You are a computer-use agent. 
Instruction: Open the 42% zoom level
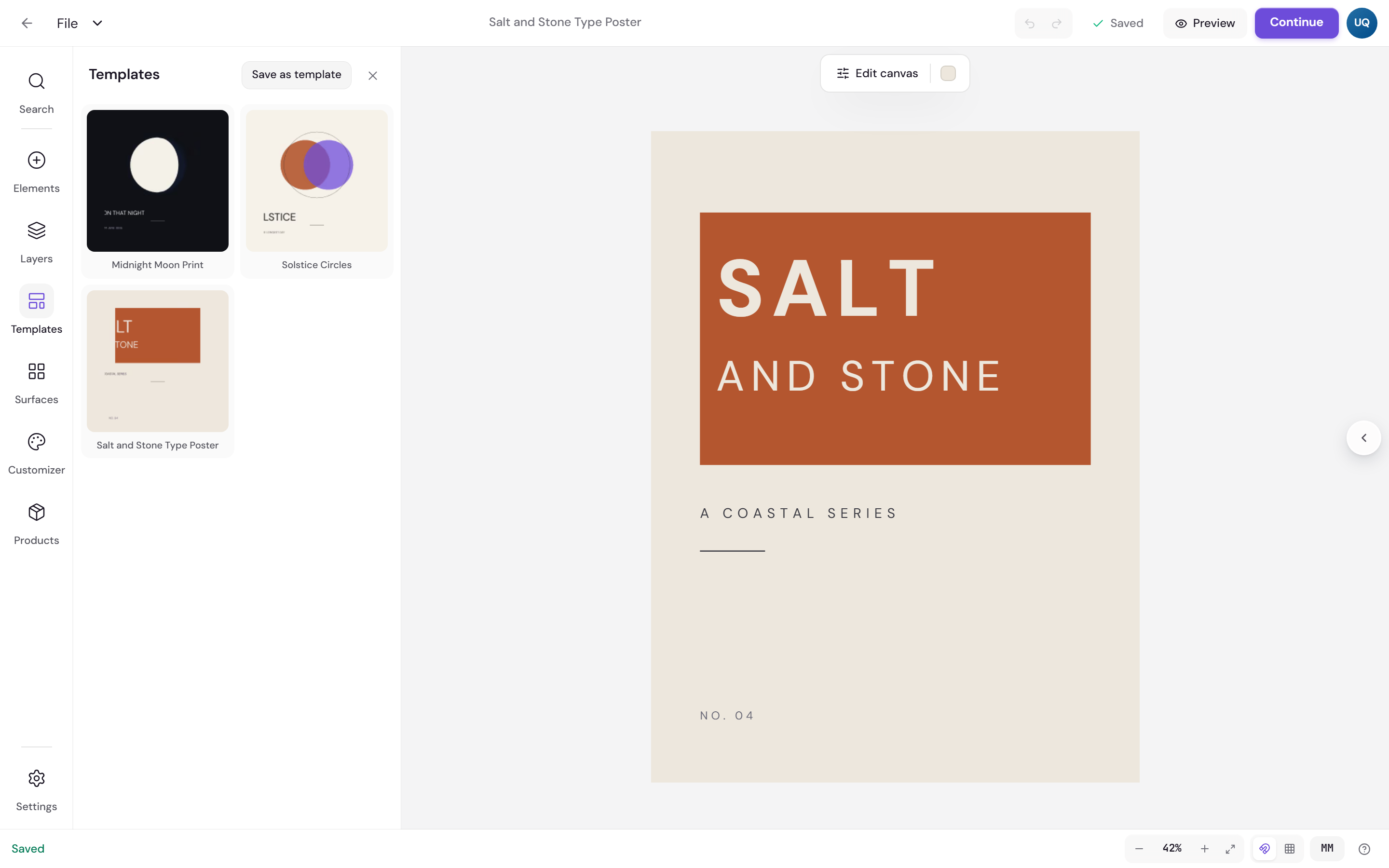pyautogui.click(x=1172, y=849)
